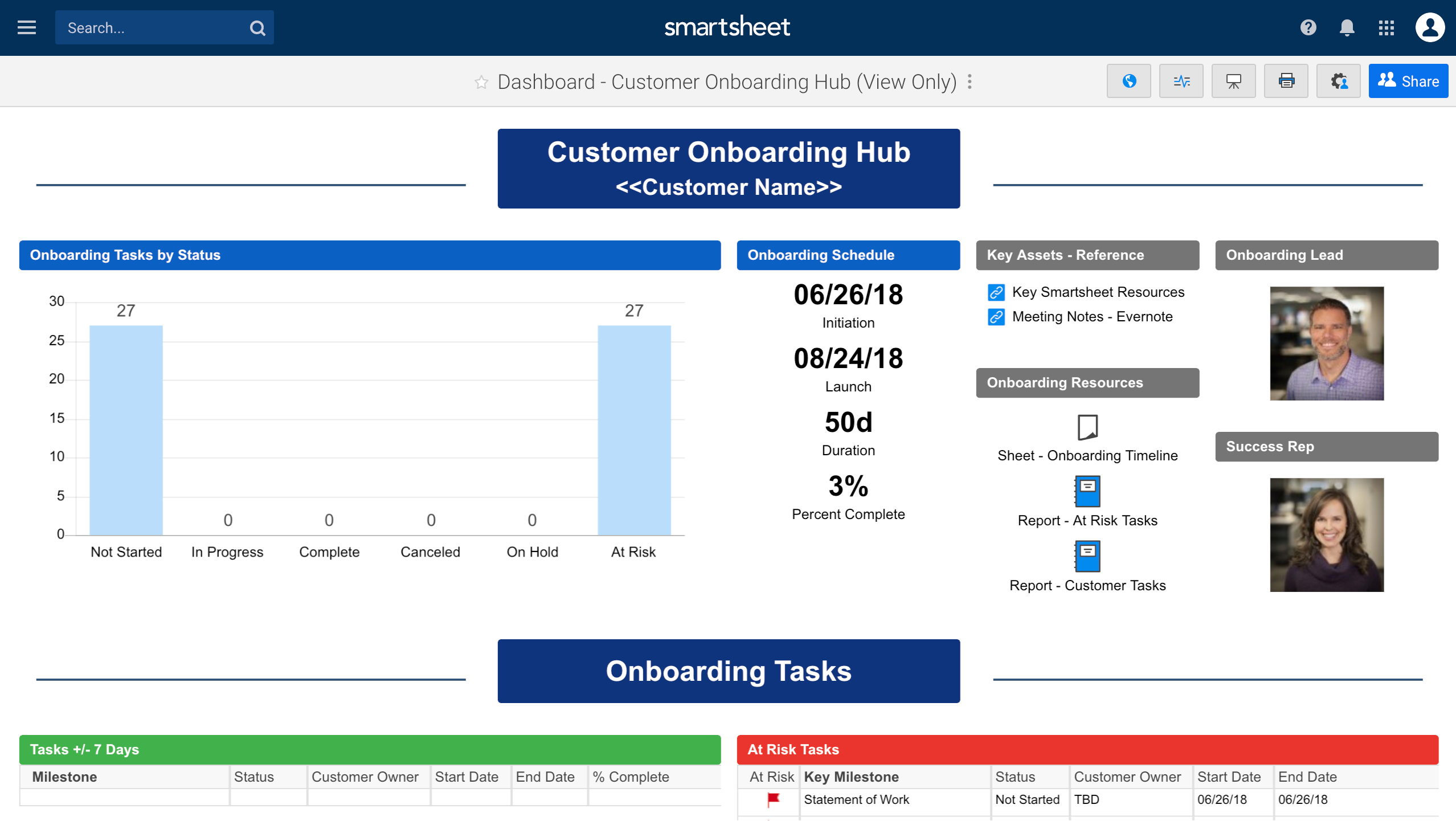Open the help question mark icon
The width and height of the screenshot is (1456, 821).
[1308, 27]
